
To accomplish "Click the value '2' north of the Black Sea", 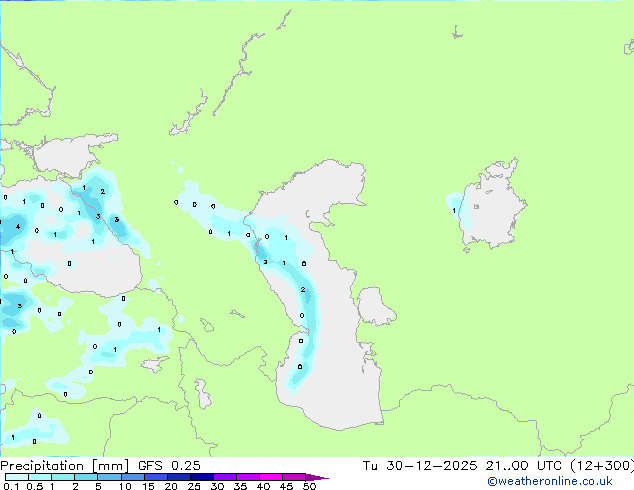I will [103, 192].
